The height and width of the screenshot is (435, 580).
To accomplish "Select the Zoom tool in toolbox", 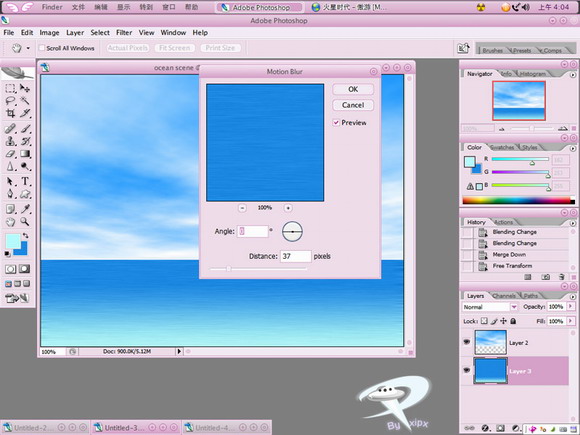I will 25,222.
